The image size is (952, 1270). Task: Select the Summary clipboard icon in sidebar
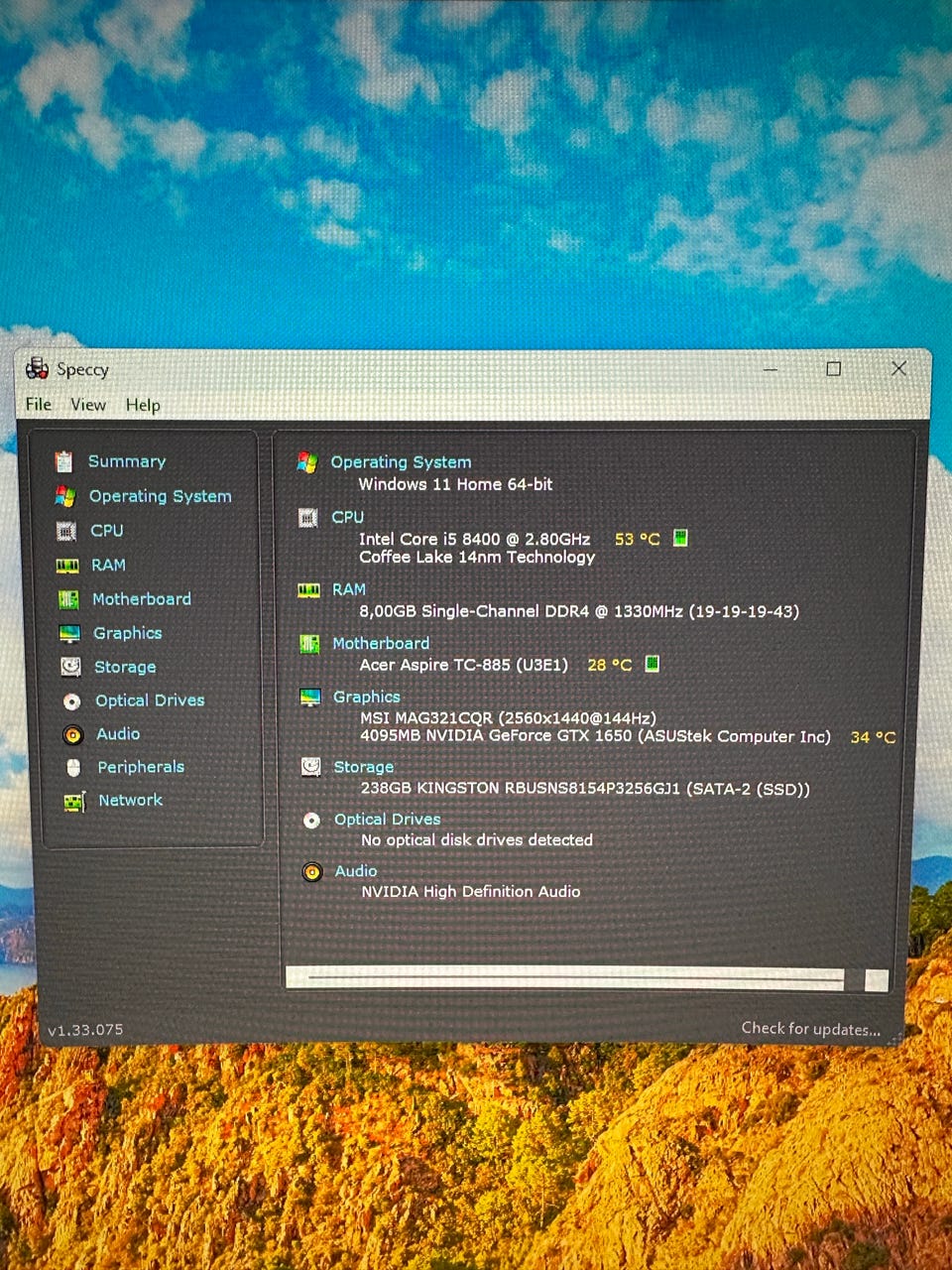coord(64,461)
